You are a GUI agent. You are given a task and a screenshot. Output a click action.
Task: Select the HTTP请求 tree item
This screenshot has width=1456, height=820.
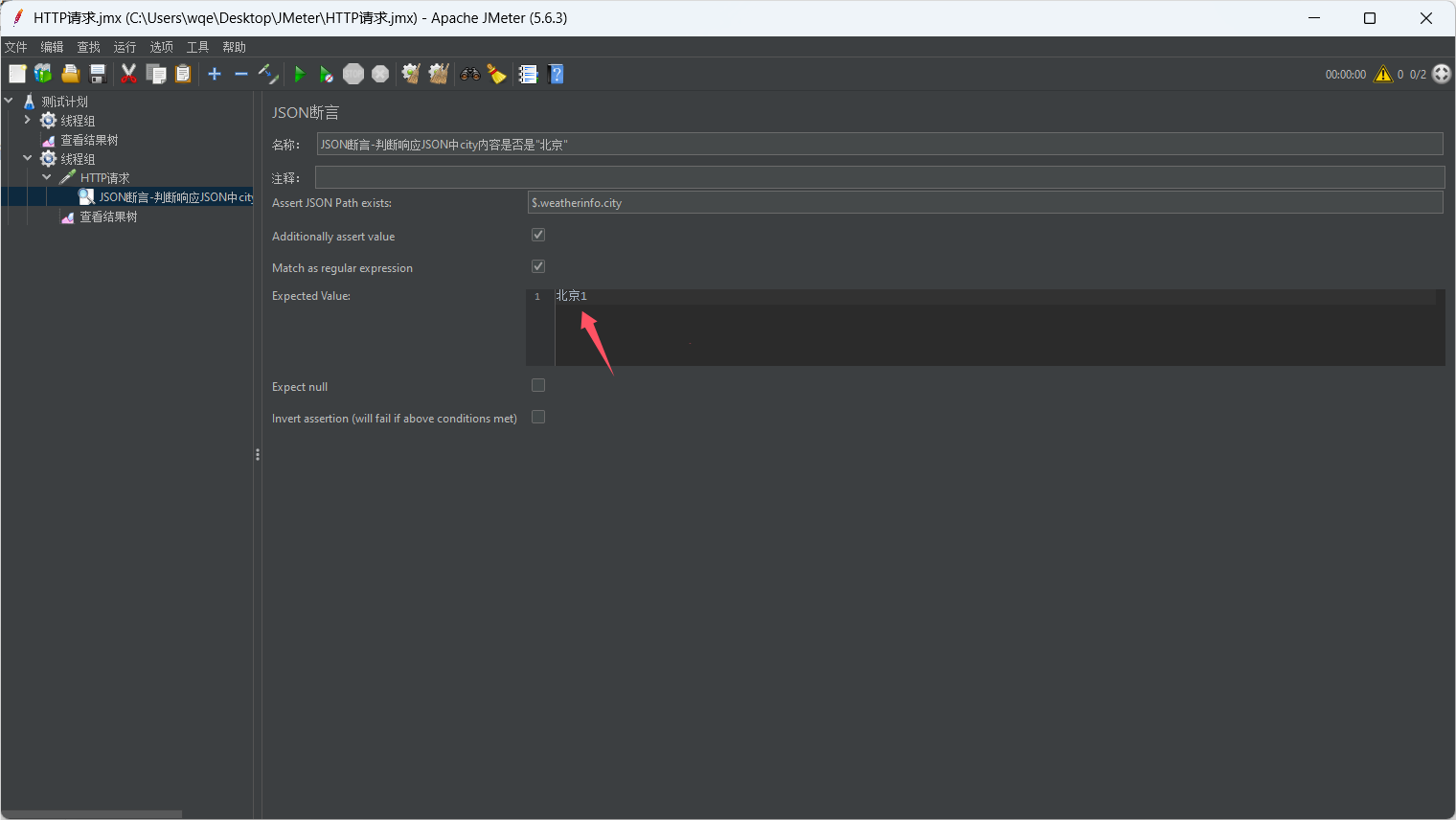click(x=104, y=178)
